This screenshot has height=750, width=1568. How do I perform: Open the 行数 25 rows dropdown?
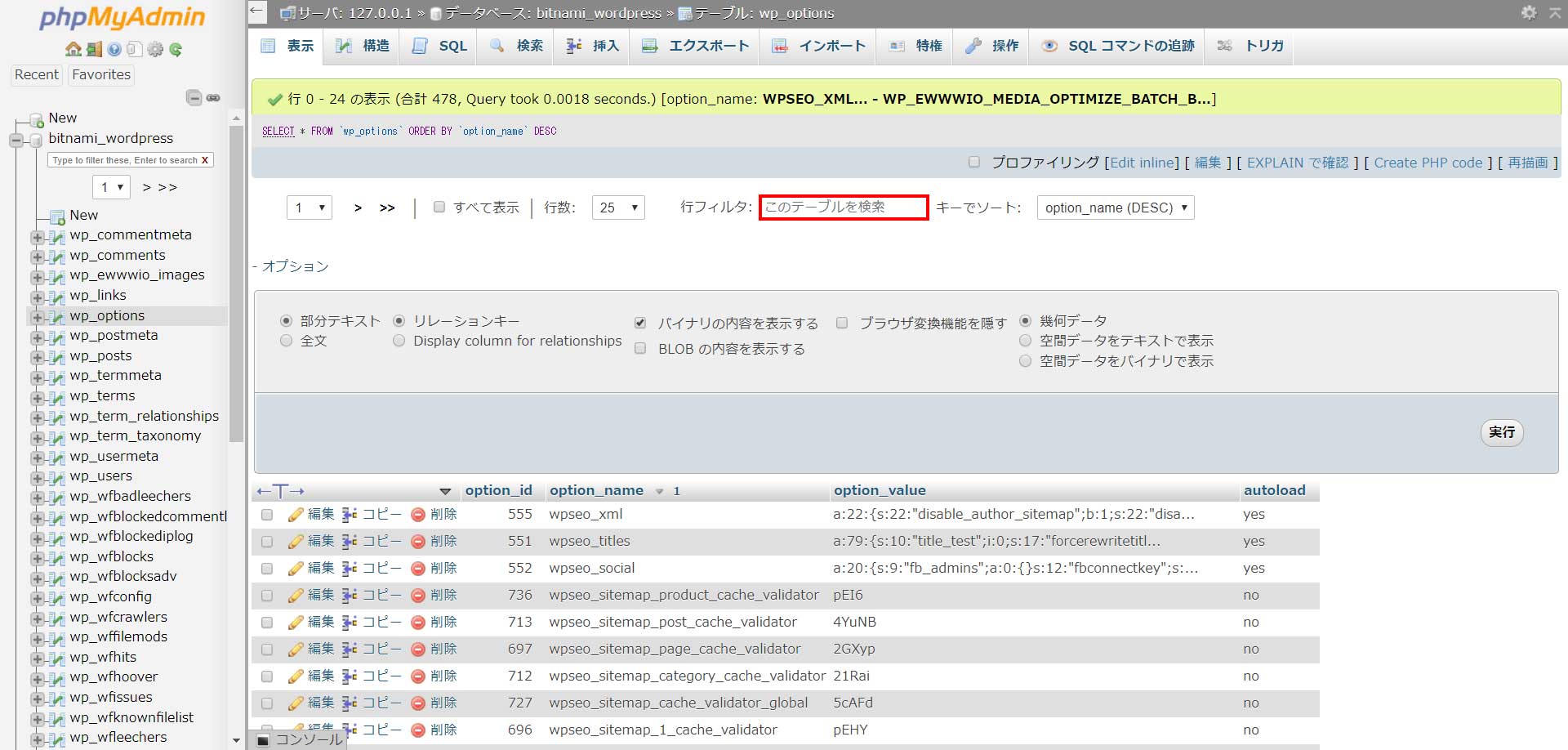coord(618,208)
